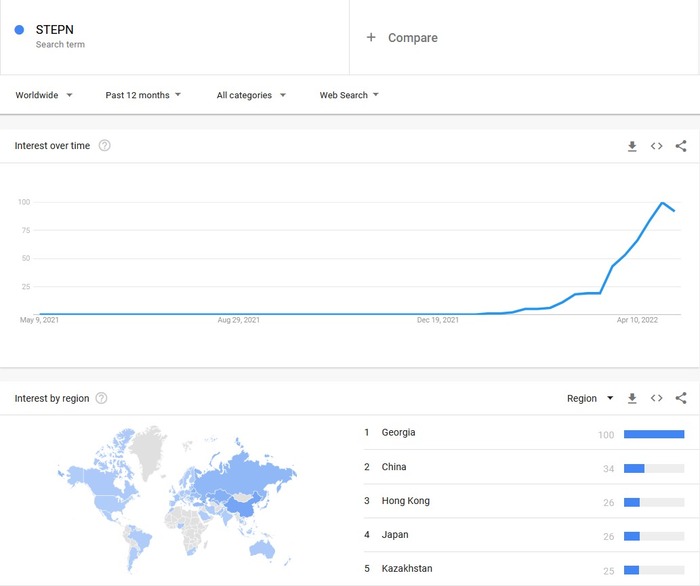Open China region entry
This screenshot has height=586, width=700.
pos(394,467)
